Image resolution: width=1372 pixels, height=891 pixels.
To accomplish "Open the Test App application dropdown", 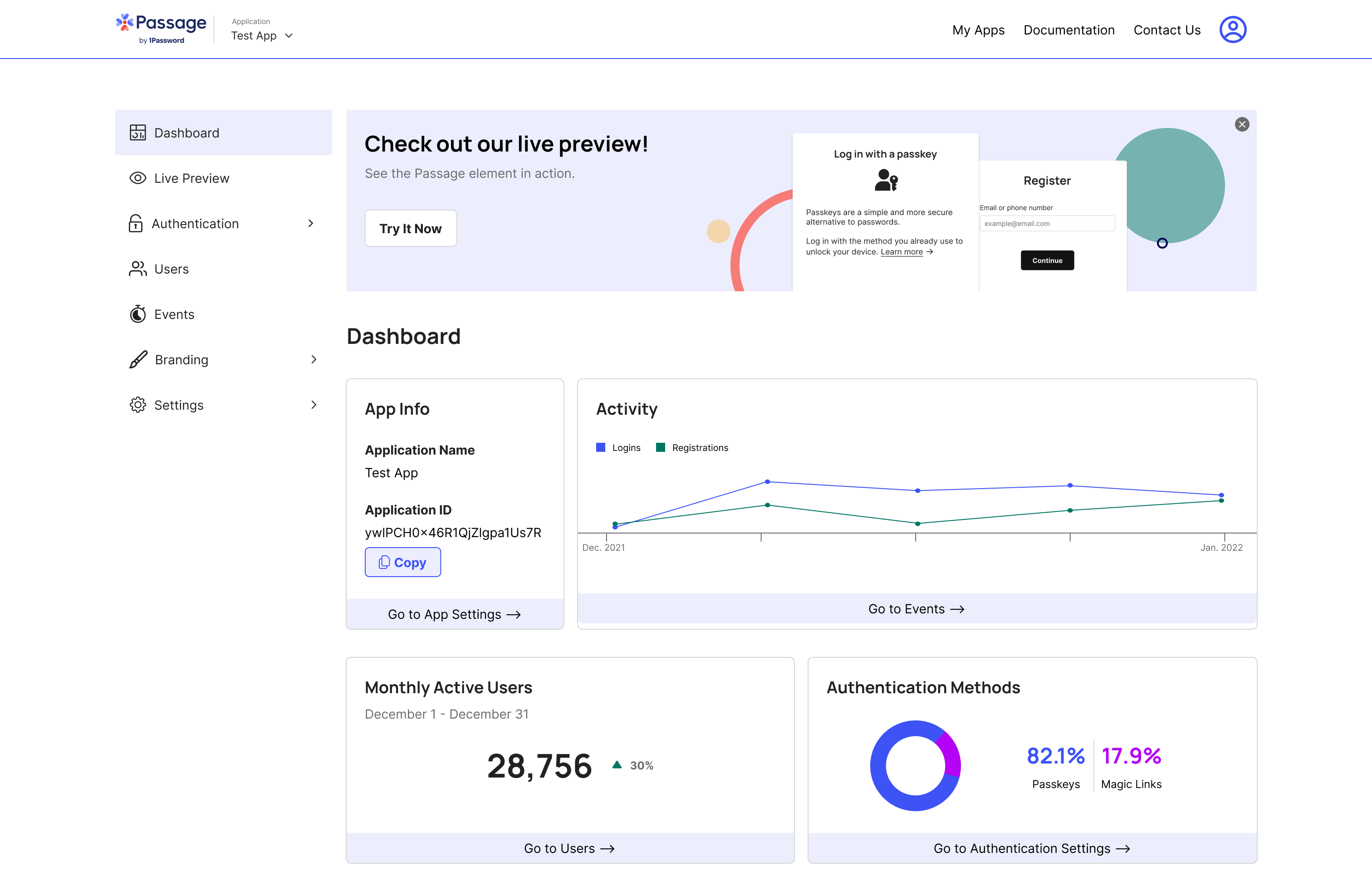I will (262, 36).
